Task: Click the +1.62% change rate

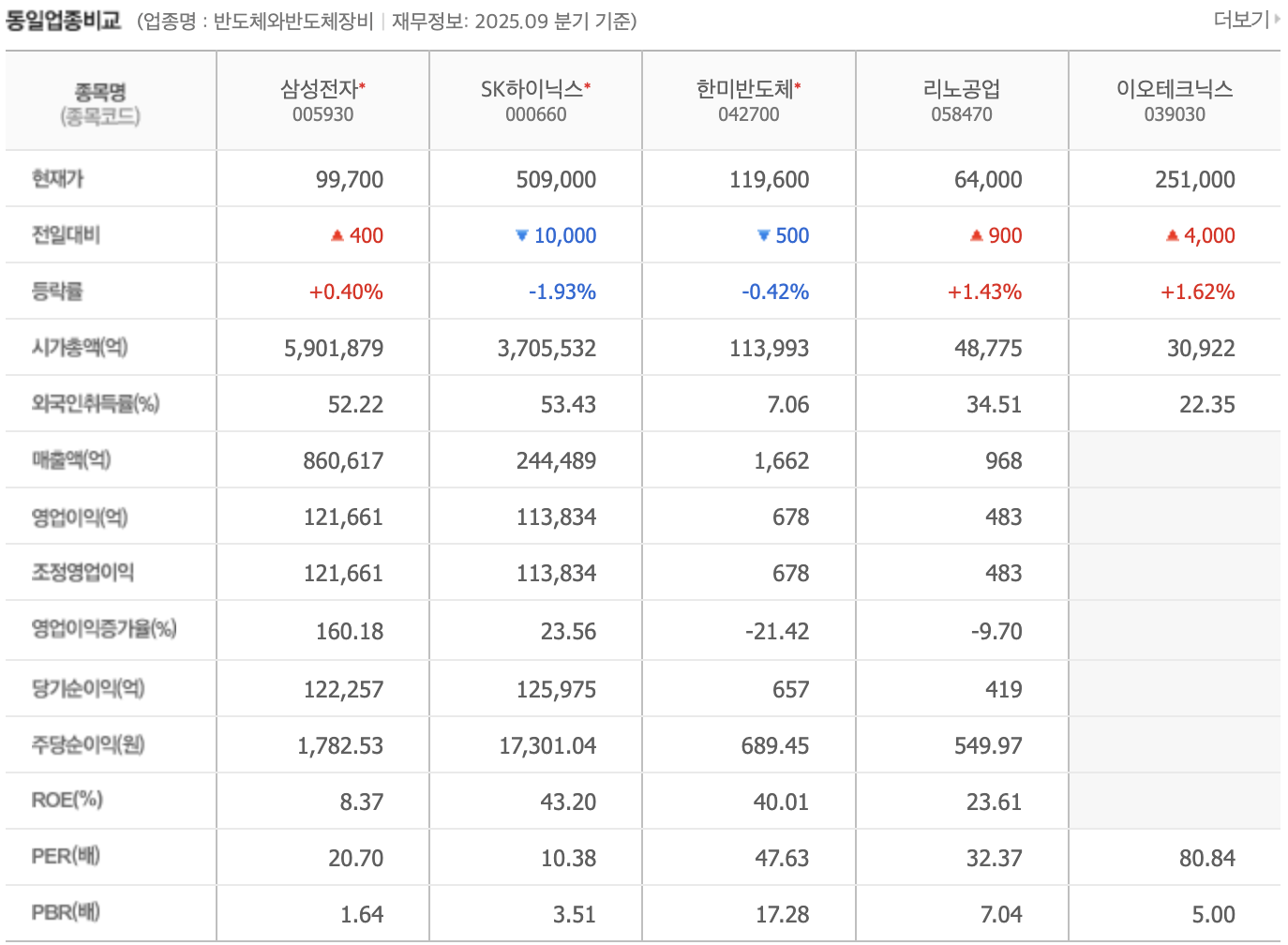Action: pyautogui.click(x=1197, y=292)
